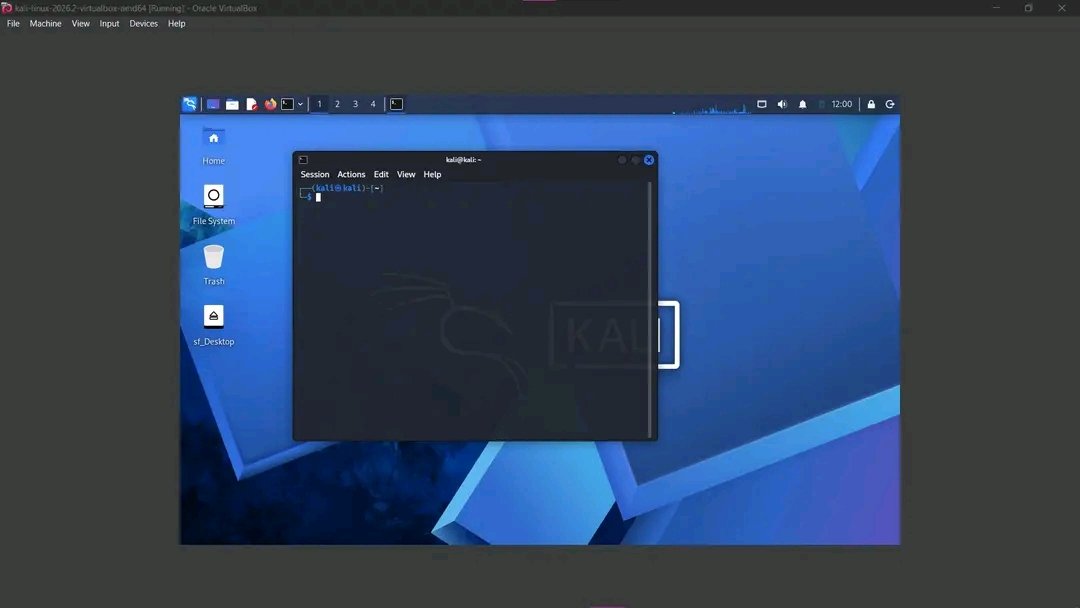Maximize the kali@kali terminal window

point(635,160)
